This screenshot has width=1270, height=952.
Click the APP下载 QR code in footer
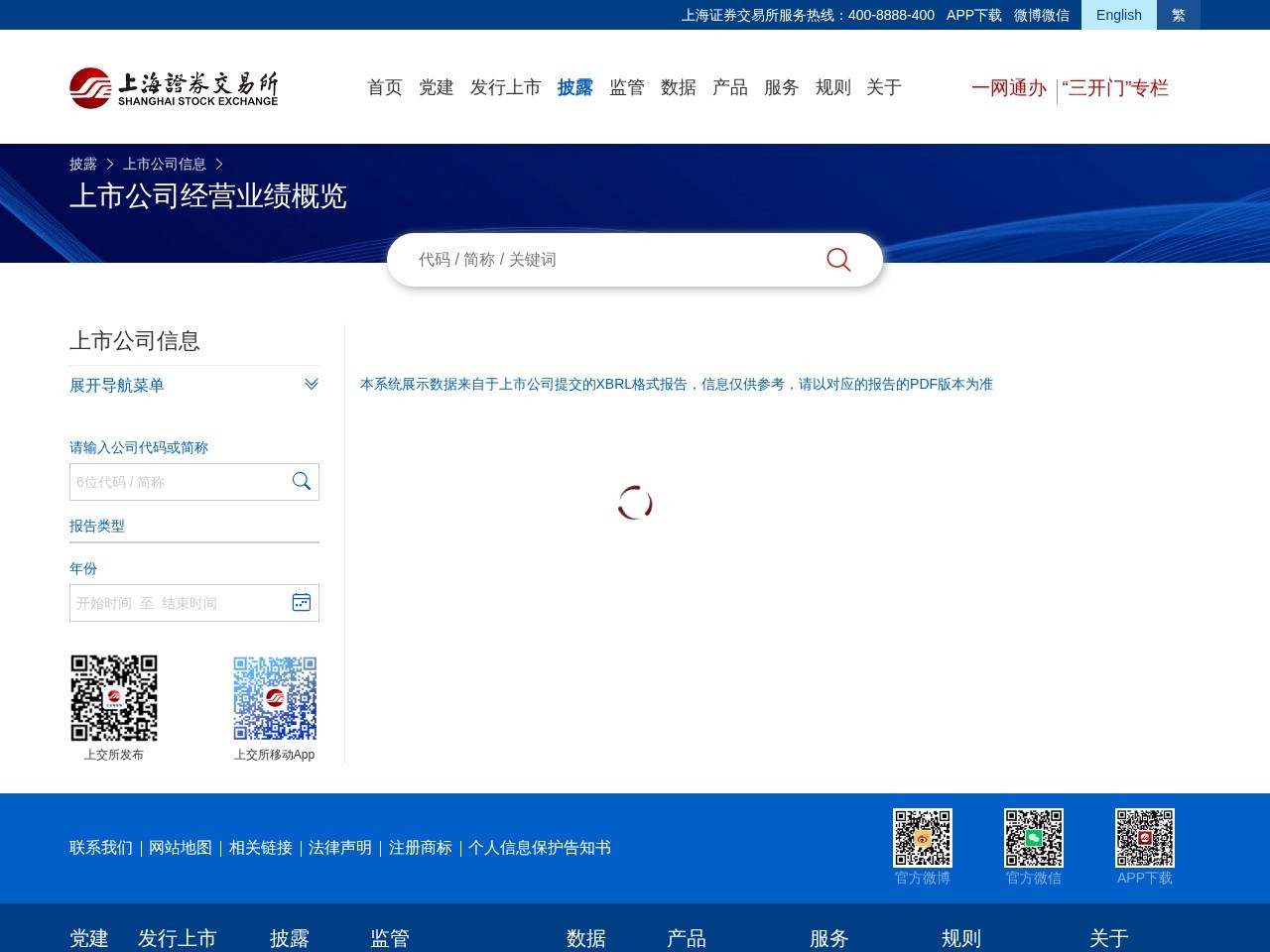(x=1145, y=838)
